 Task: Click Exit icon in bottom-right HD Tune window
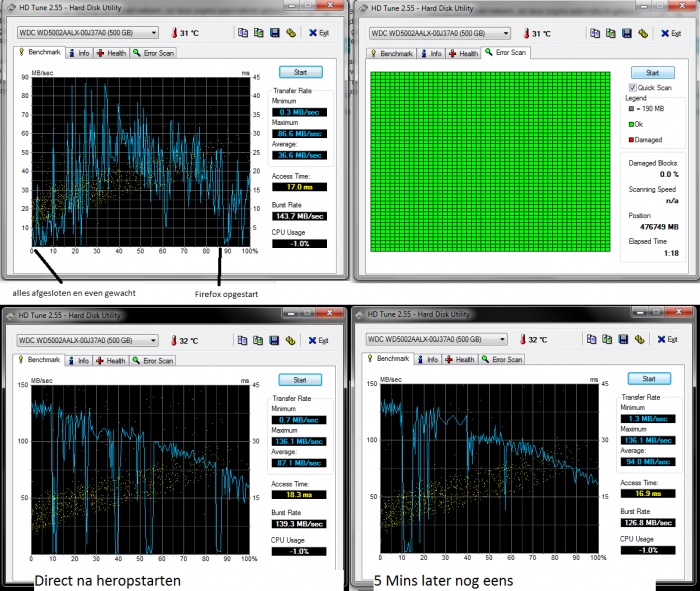click(662, 339)
